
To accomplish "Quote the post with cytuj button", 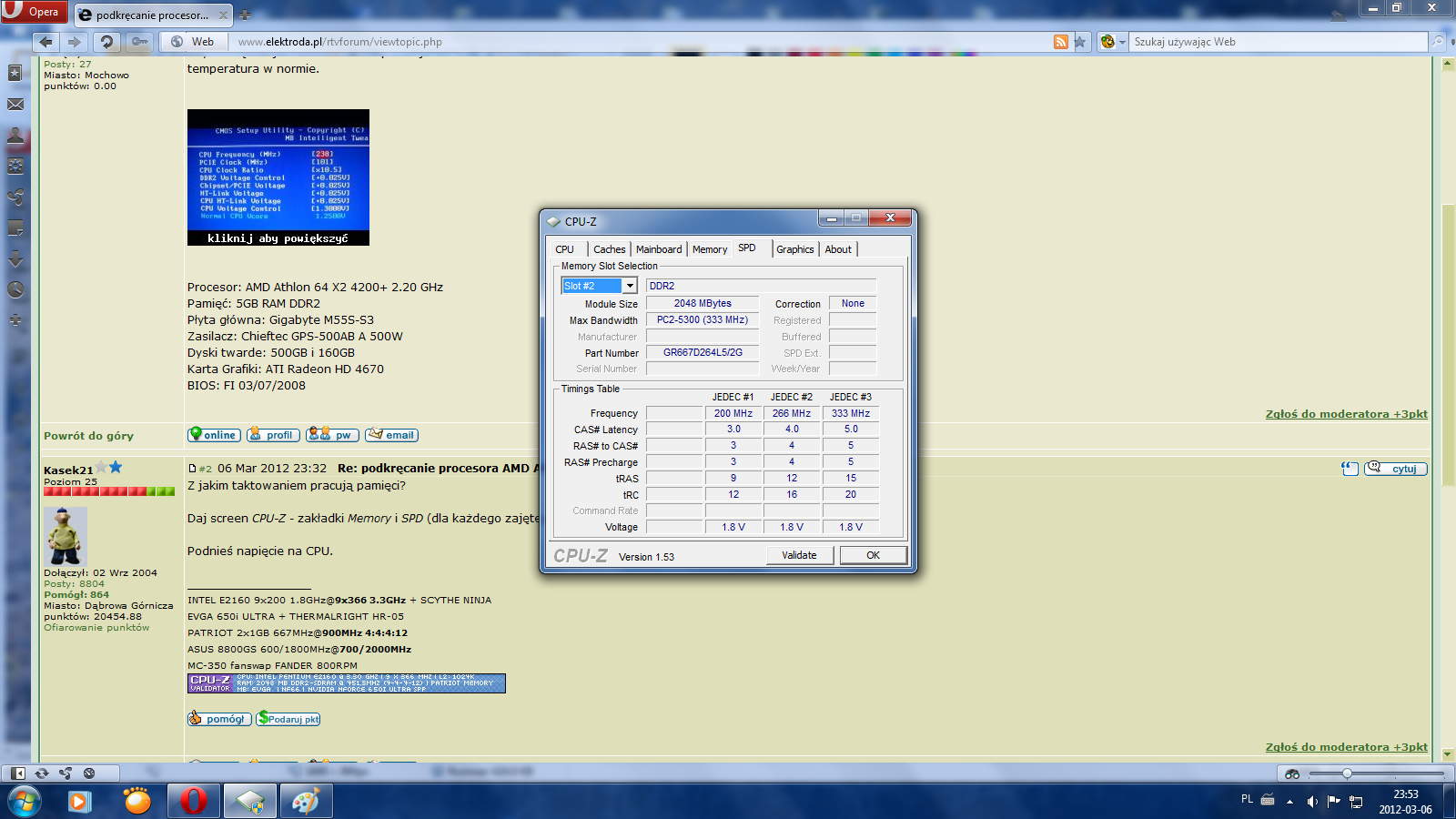I will click(1396, 469).
